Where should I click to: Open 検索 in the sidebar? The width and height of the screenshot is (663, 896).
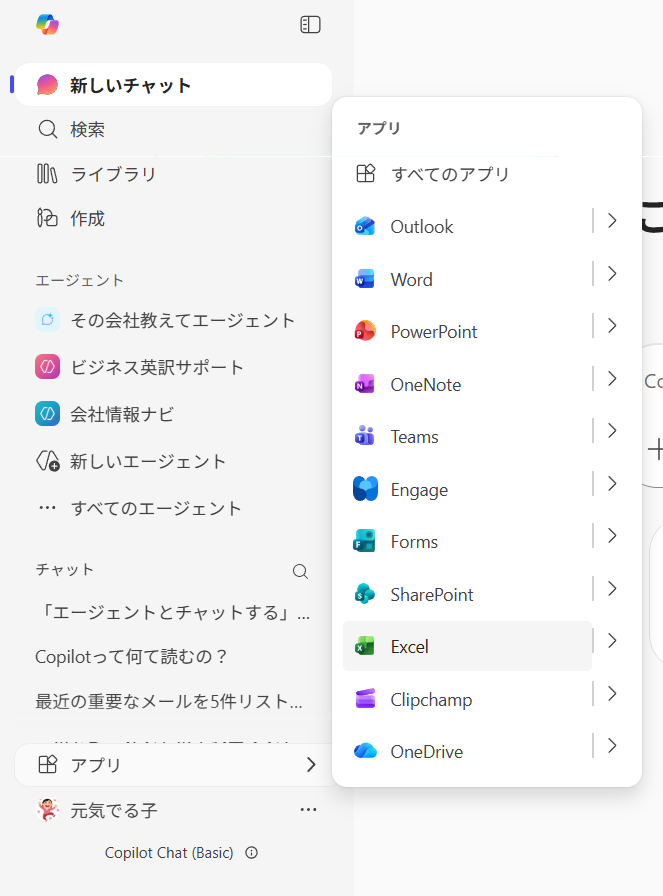click(87, 129)
